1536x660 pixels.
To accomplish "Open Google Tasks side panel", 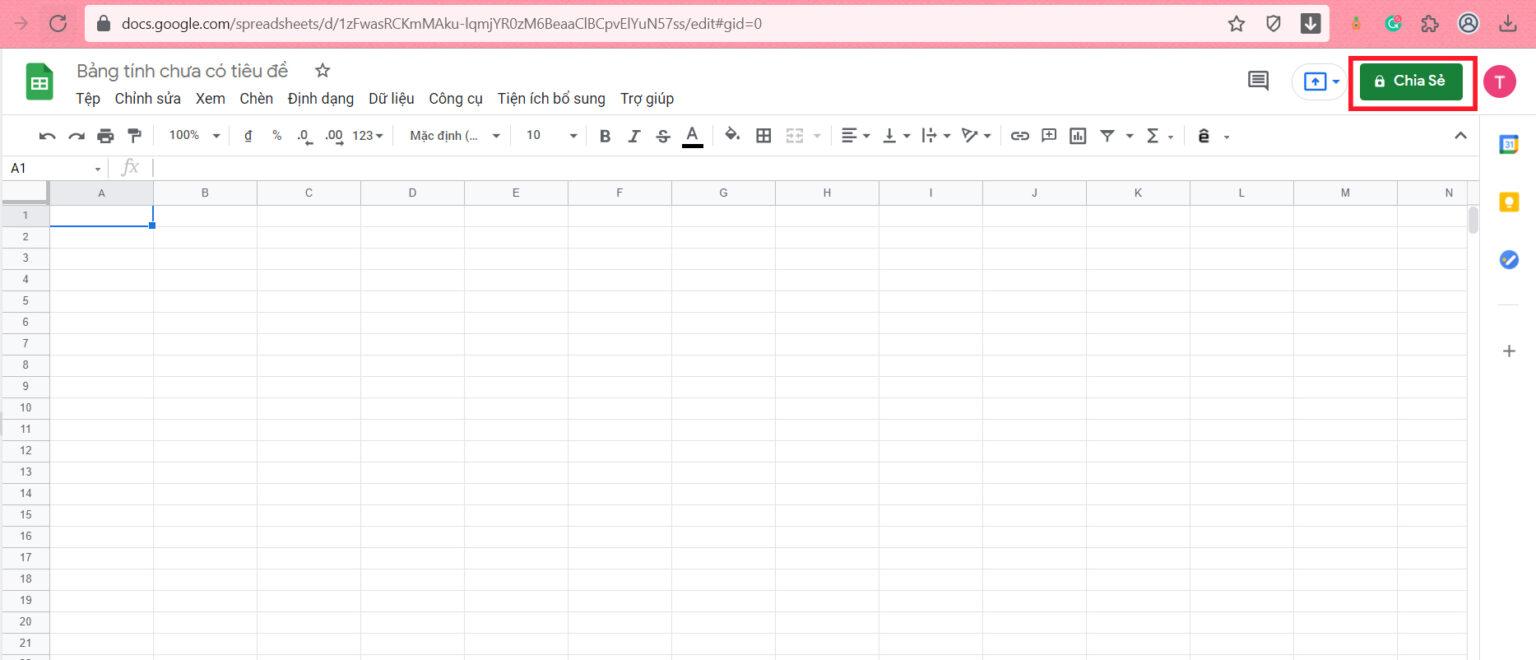I will pos(1509,259).
